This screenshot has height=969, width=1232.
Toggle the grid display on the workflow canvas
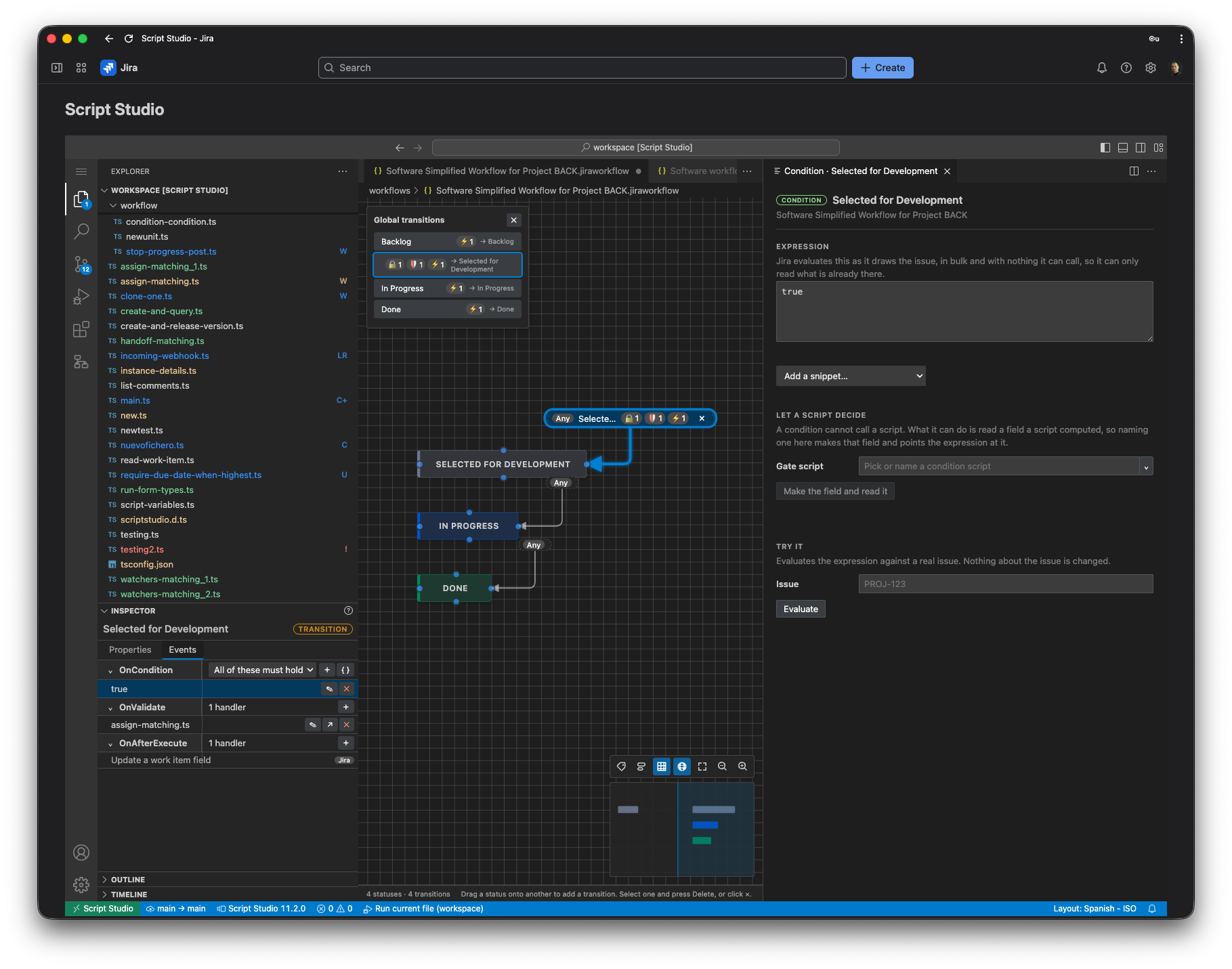[661, 767]
